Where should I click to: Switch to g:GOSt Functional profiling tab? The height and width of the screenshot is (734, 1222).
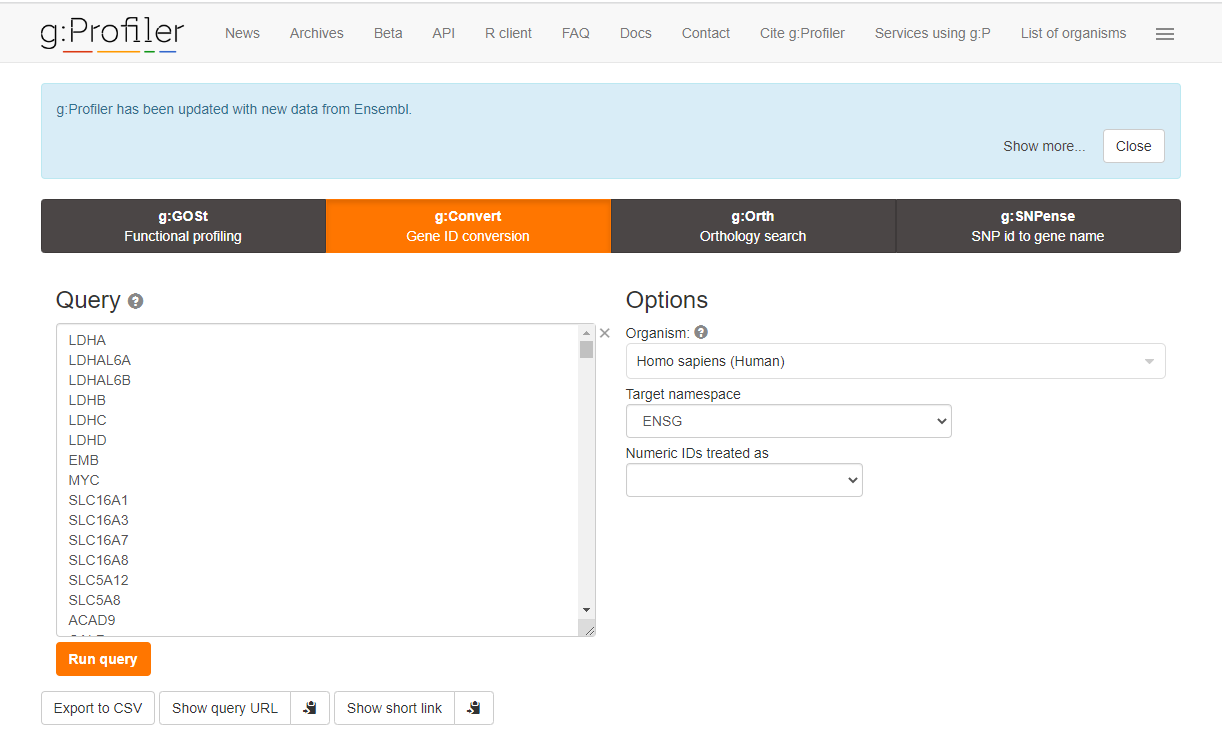pyautogui.click(x=183, y=226)
